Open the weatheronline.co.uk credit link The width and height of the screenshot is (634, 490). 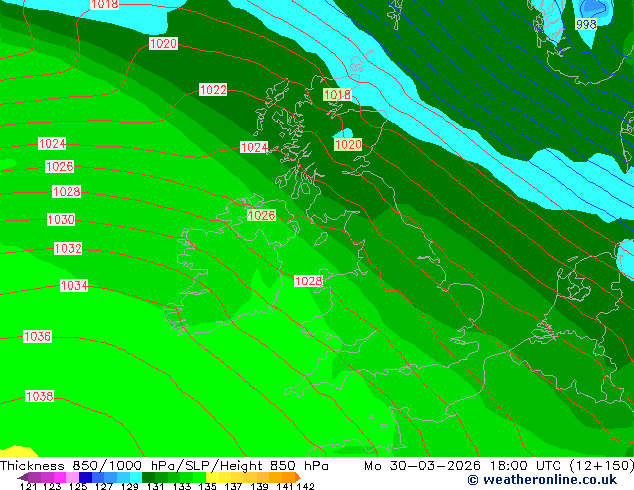(x=542, y=480)
